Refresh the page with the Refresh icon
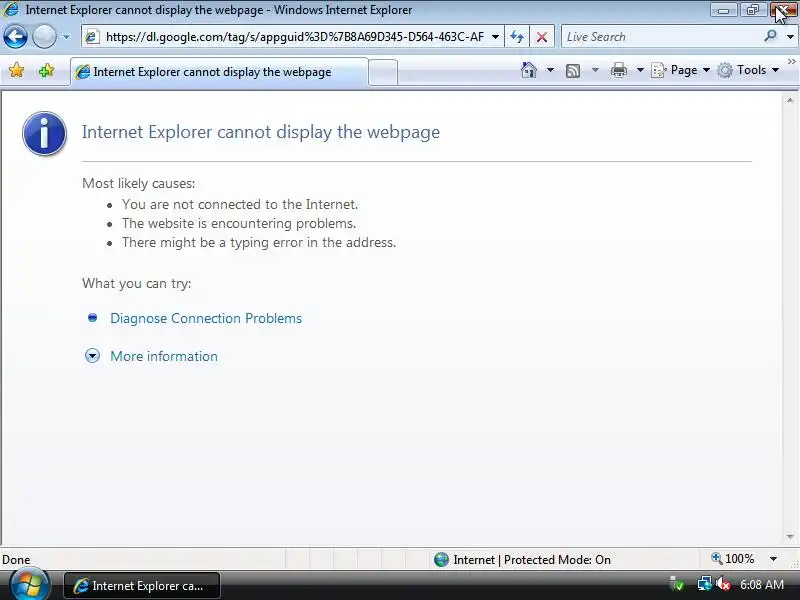The height and width of the screenshot is (600, 800). (517, 37)
